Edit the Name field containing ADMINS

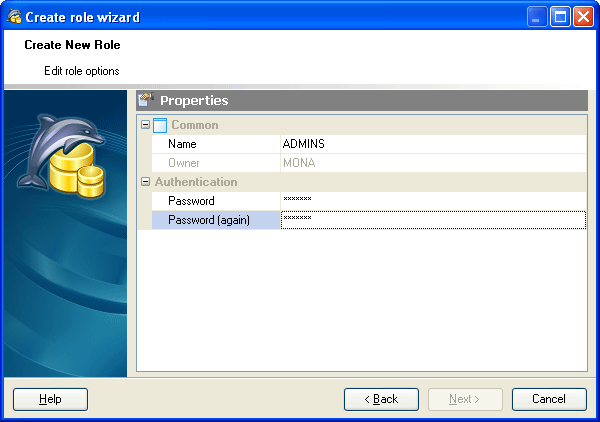tap(432, 144)
